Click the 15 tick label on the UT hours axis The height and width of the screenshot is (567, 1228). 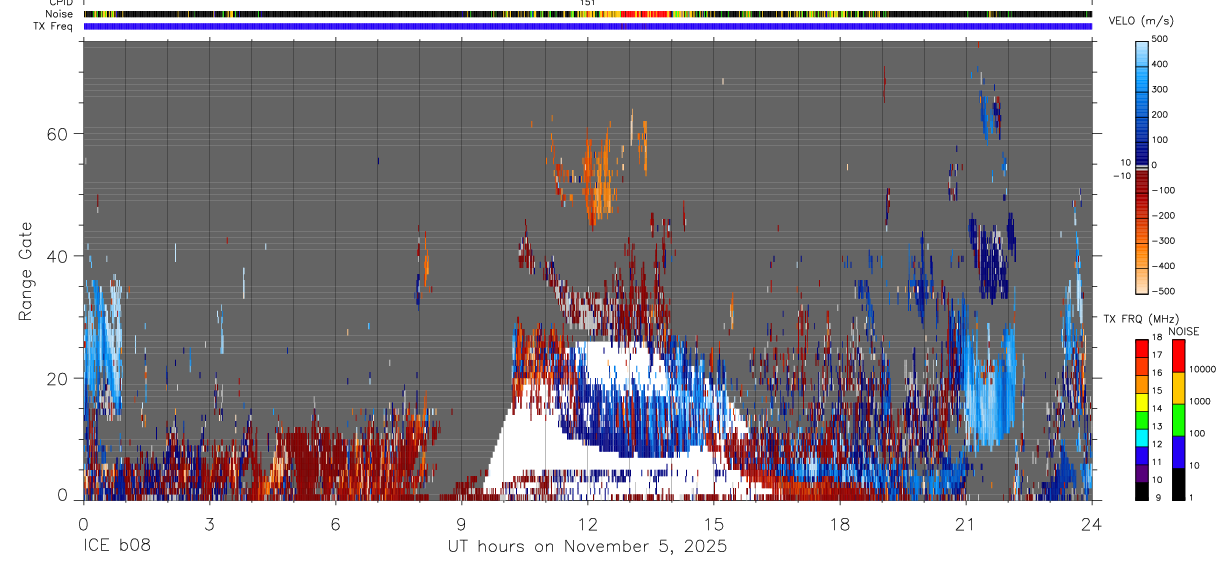(714, 524)
